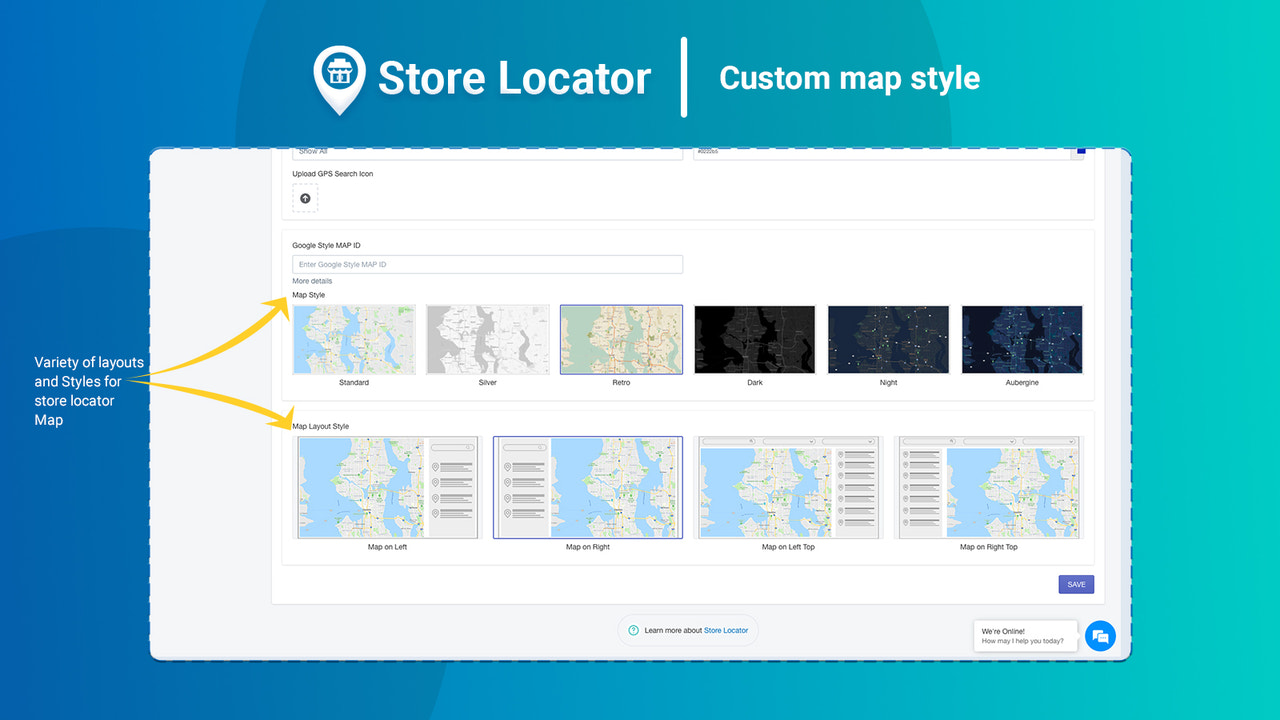This screenshot has height=720, width=1280.
Task: Click the upload icon under Upload GPS Search Icon
Action: click(305, 197)
